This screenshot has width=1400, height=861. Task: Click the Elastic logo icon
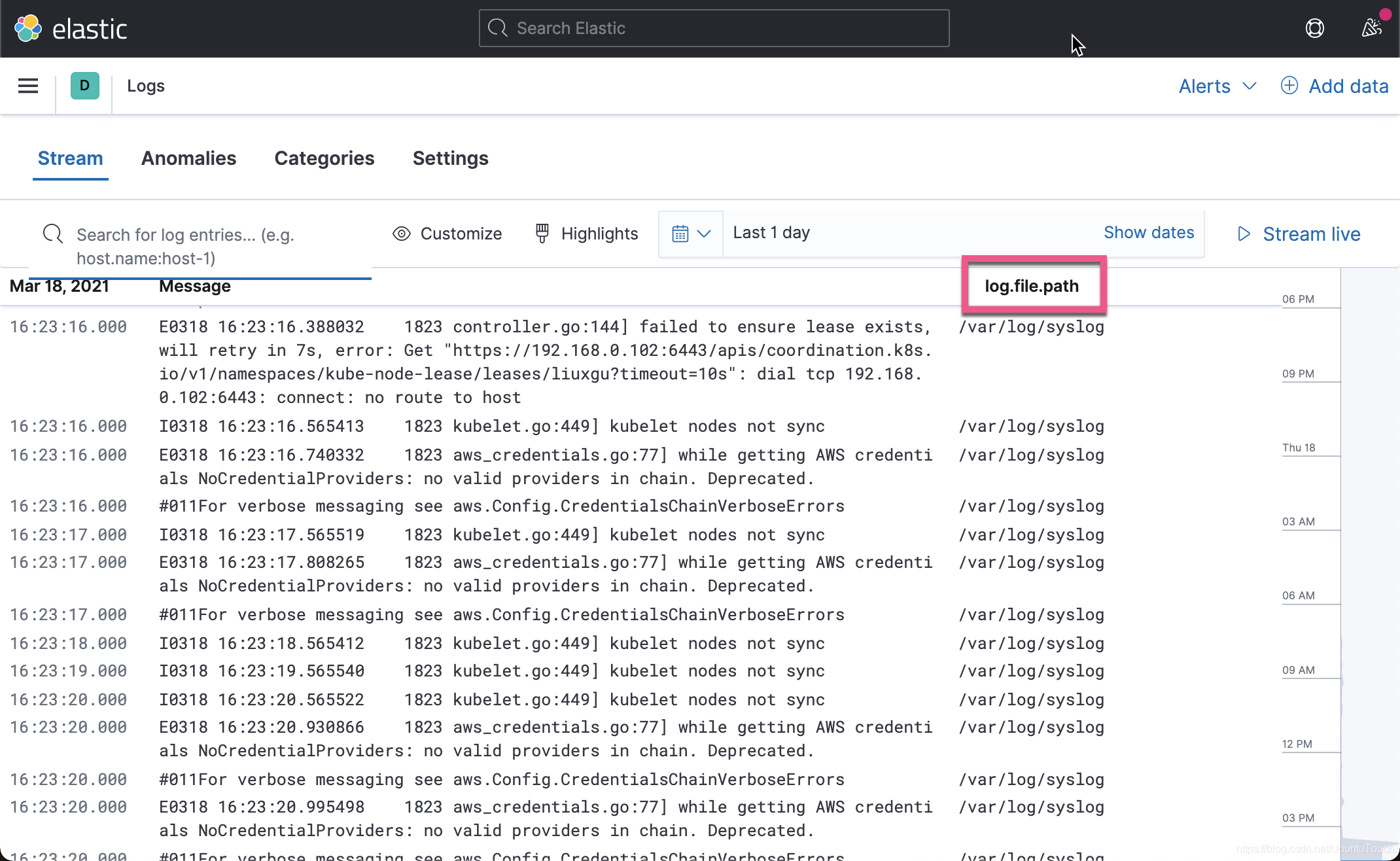pos(27,28)
